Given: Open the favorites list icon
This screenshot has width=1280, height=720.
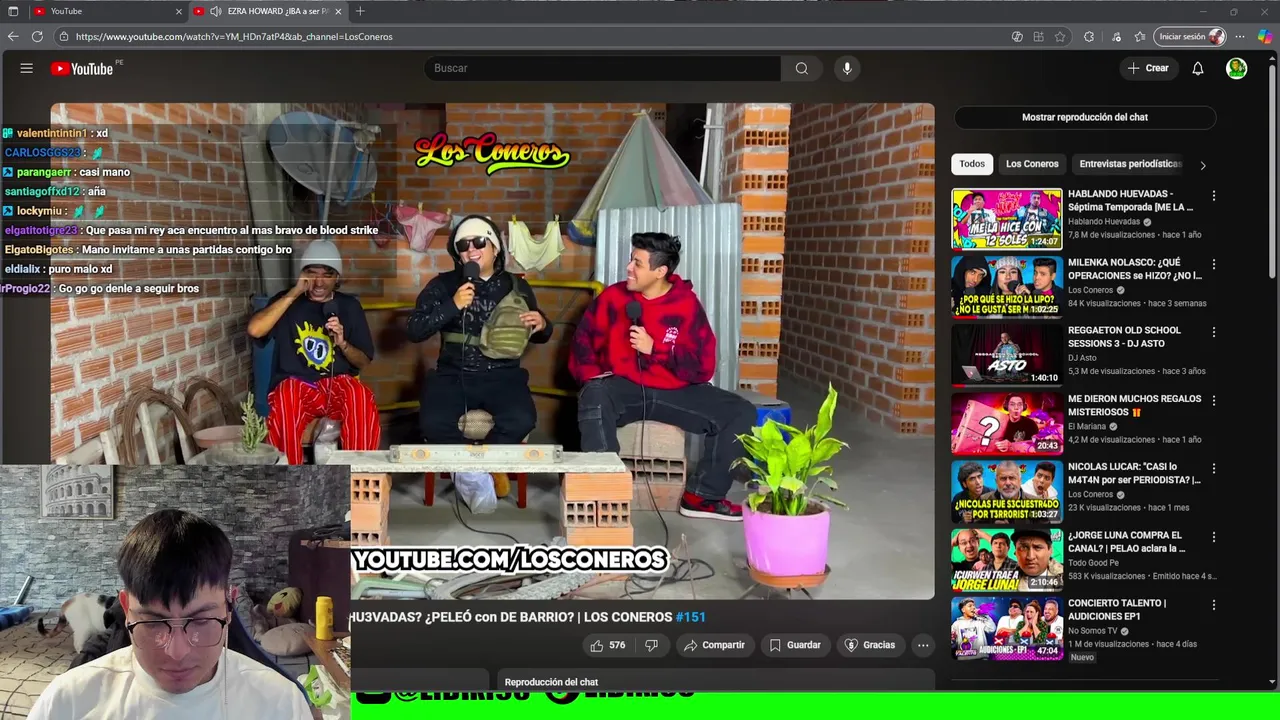Looking at the screenshot, I should coord(1140,36).
